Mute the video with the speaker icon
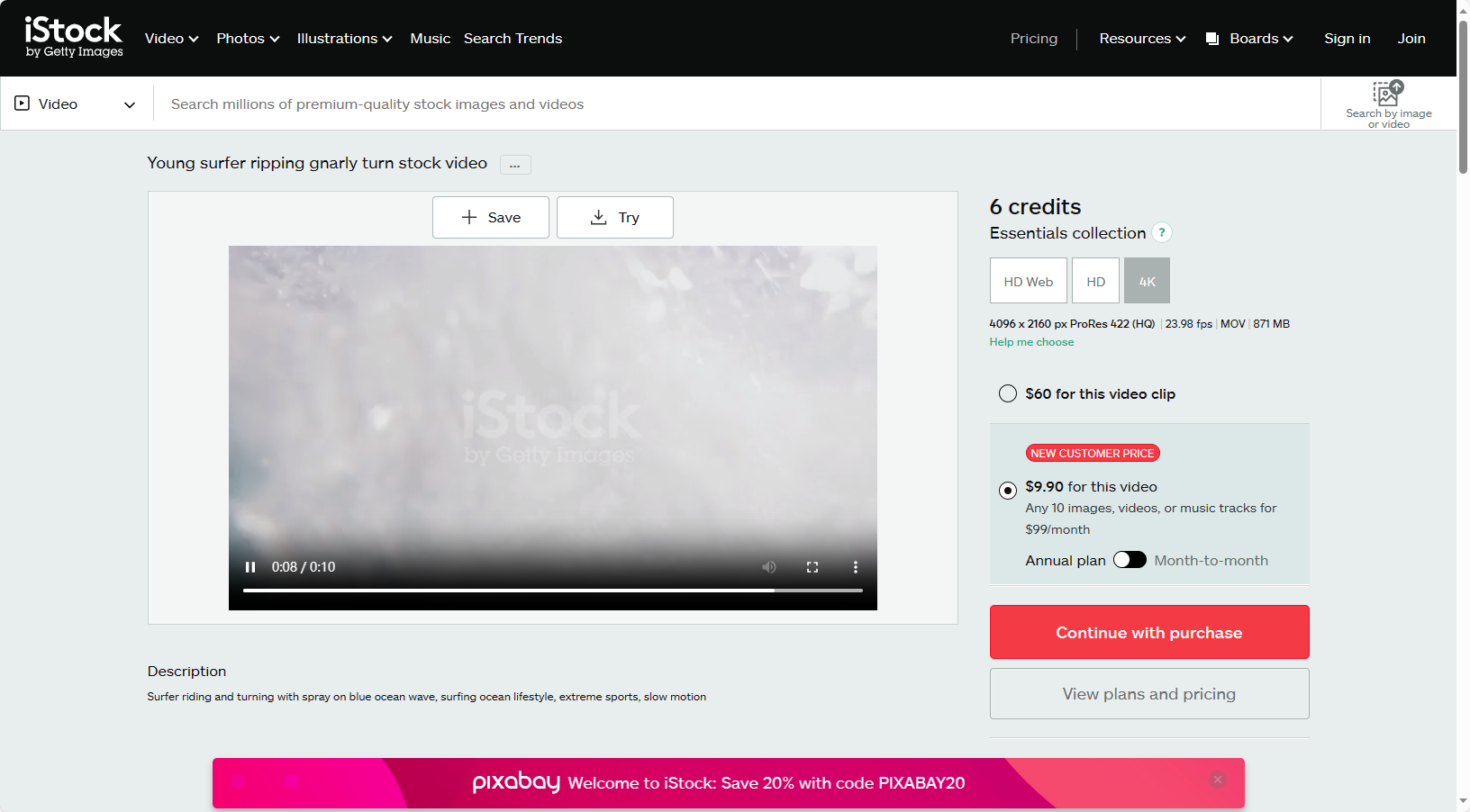 click(x=768, y=567)
